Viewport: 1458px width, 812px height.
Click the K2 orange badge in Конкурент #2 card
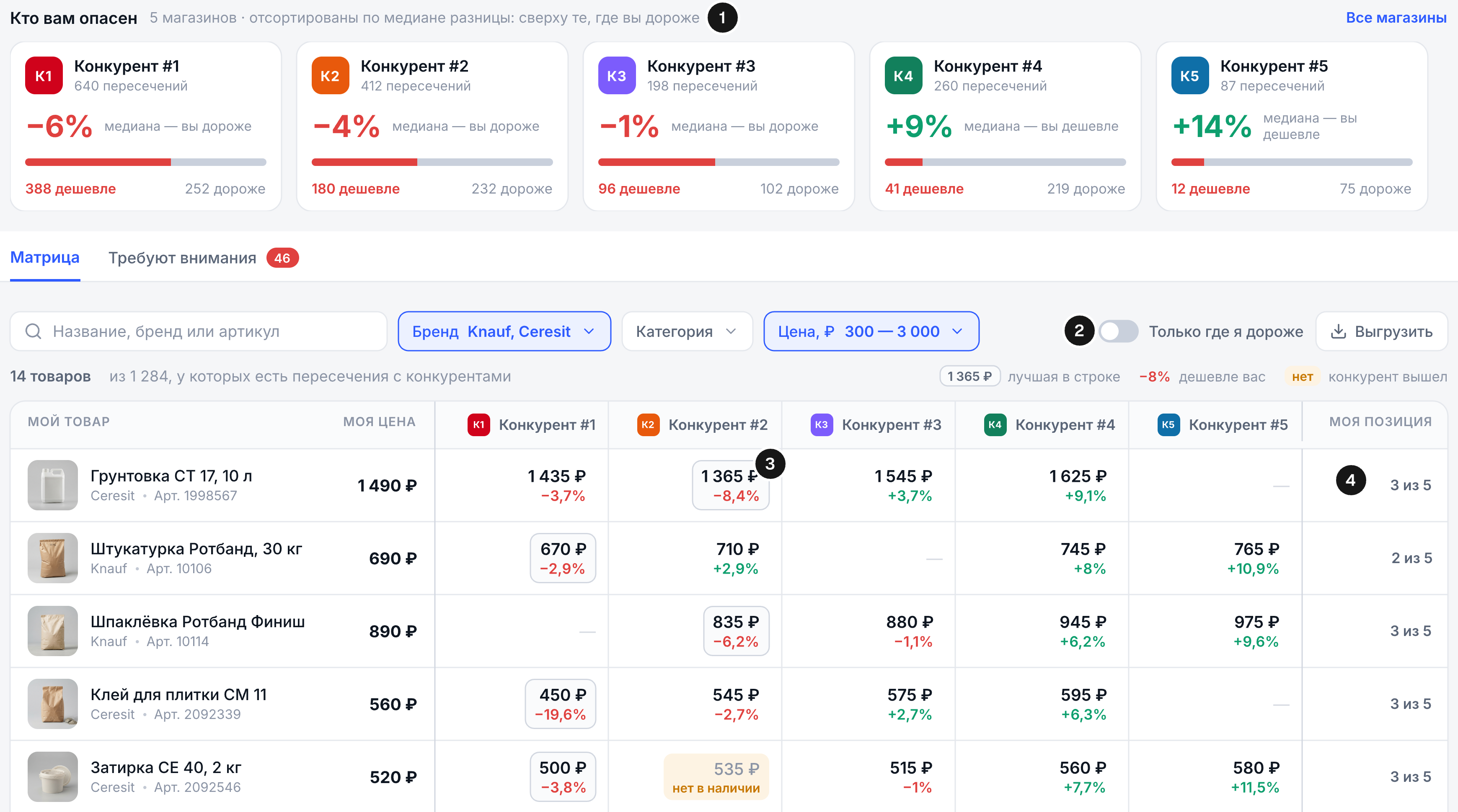point(330,76)
